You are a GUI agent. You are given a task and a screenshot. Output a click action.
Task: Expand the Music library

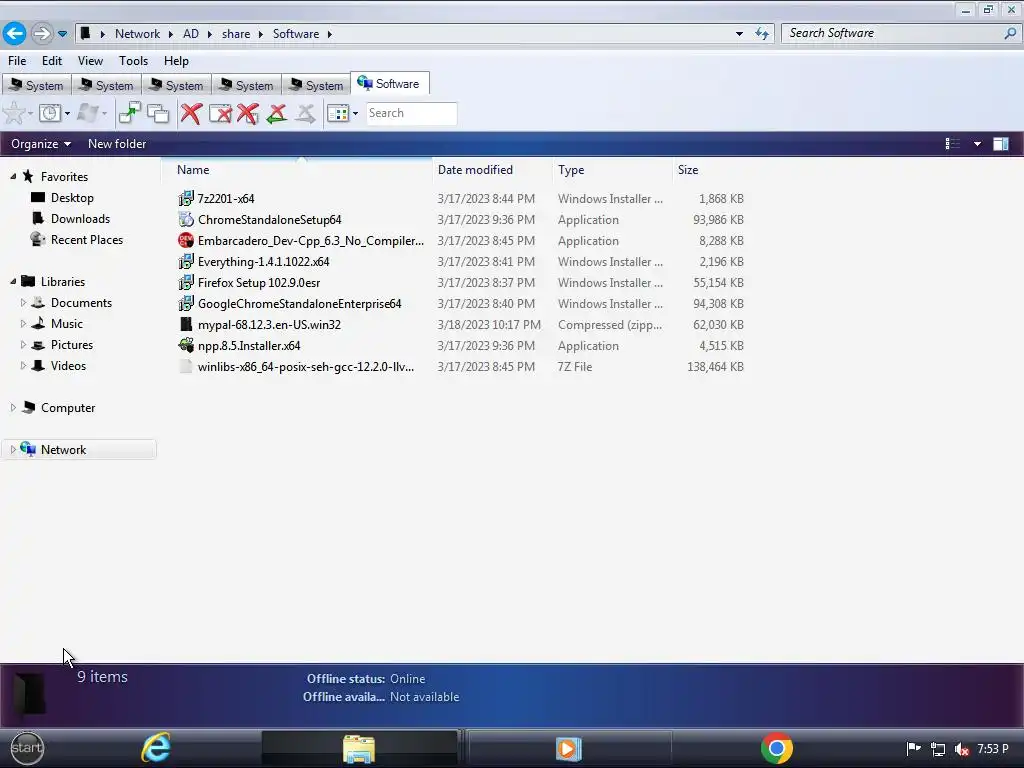point(23,323)
